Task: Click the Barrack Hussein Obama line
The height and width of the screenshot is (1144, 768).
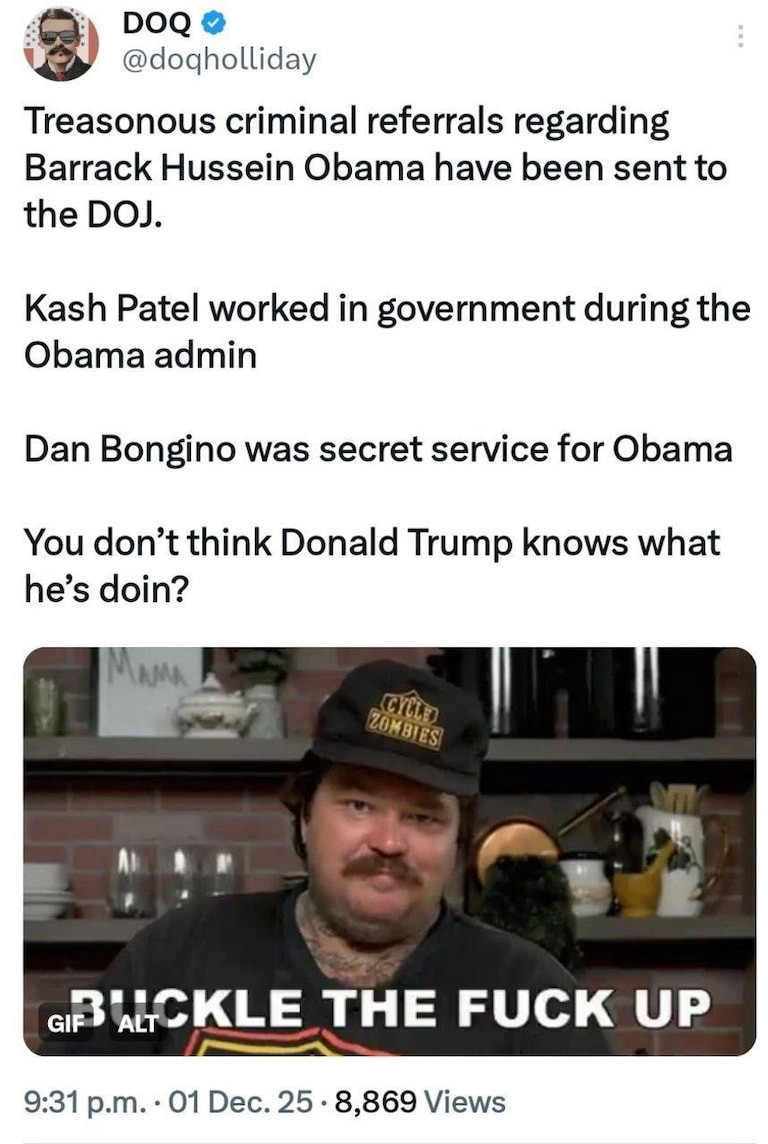Action: [x=376, y=168]
